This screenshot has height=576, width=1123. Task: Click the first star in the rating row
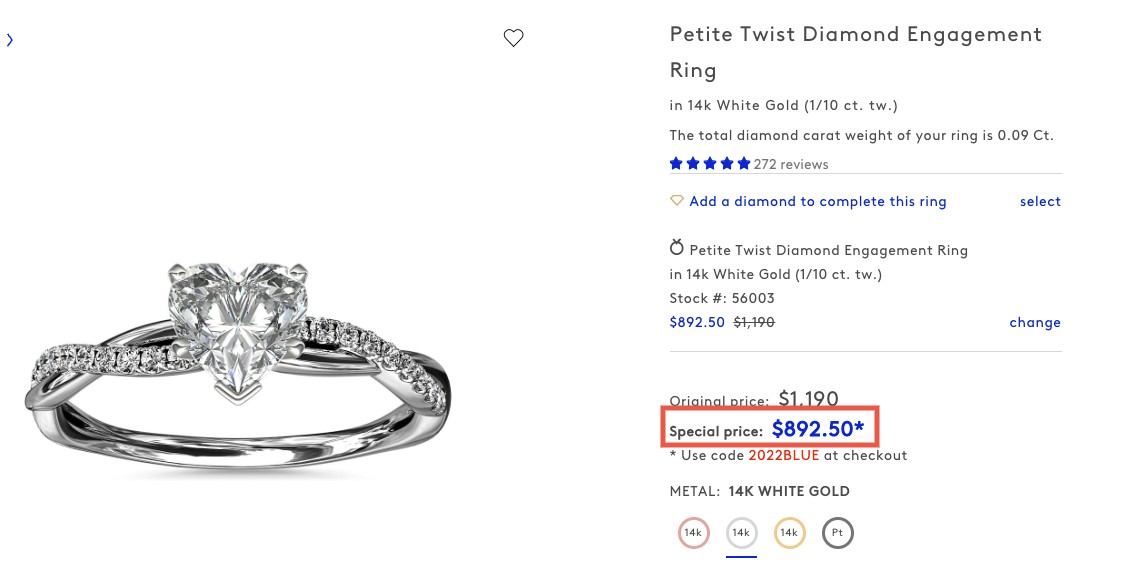tap(677, 162)
